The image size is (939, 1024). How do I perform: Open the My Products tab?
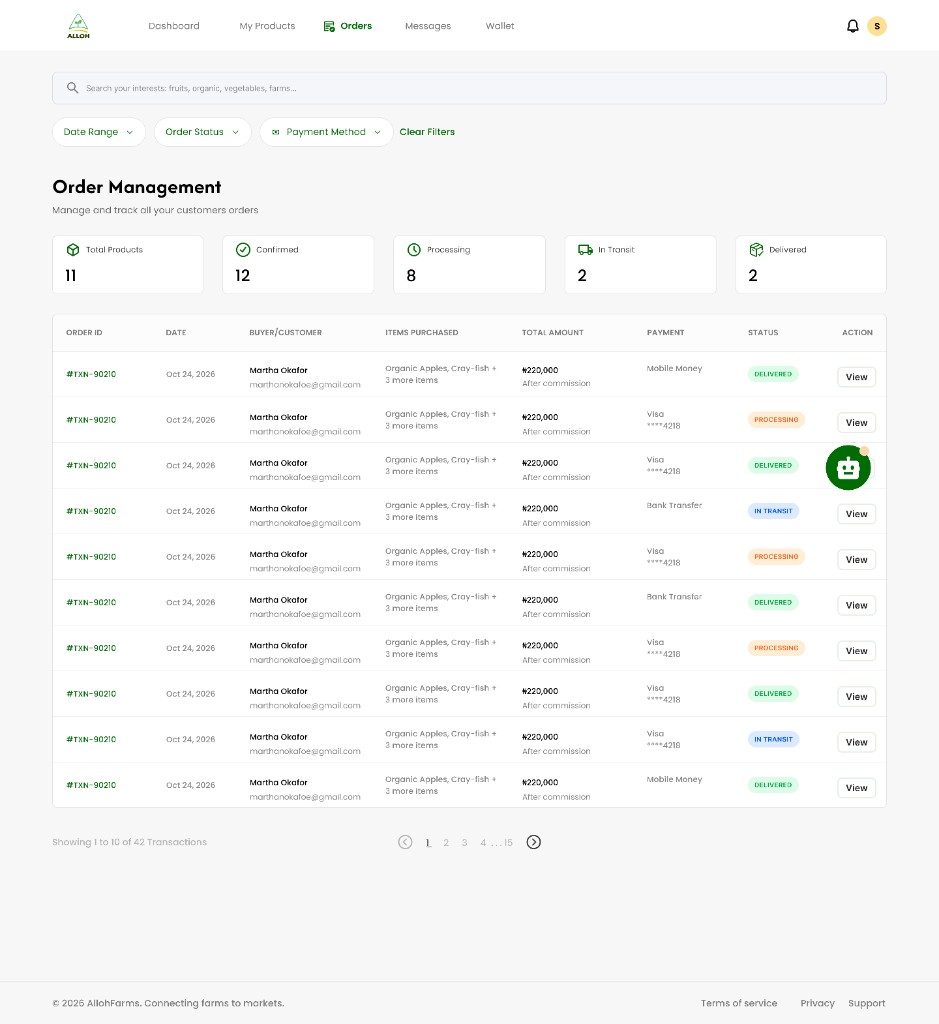pyautogui.click(x=267, y=26)
